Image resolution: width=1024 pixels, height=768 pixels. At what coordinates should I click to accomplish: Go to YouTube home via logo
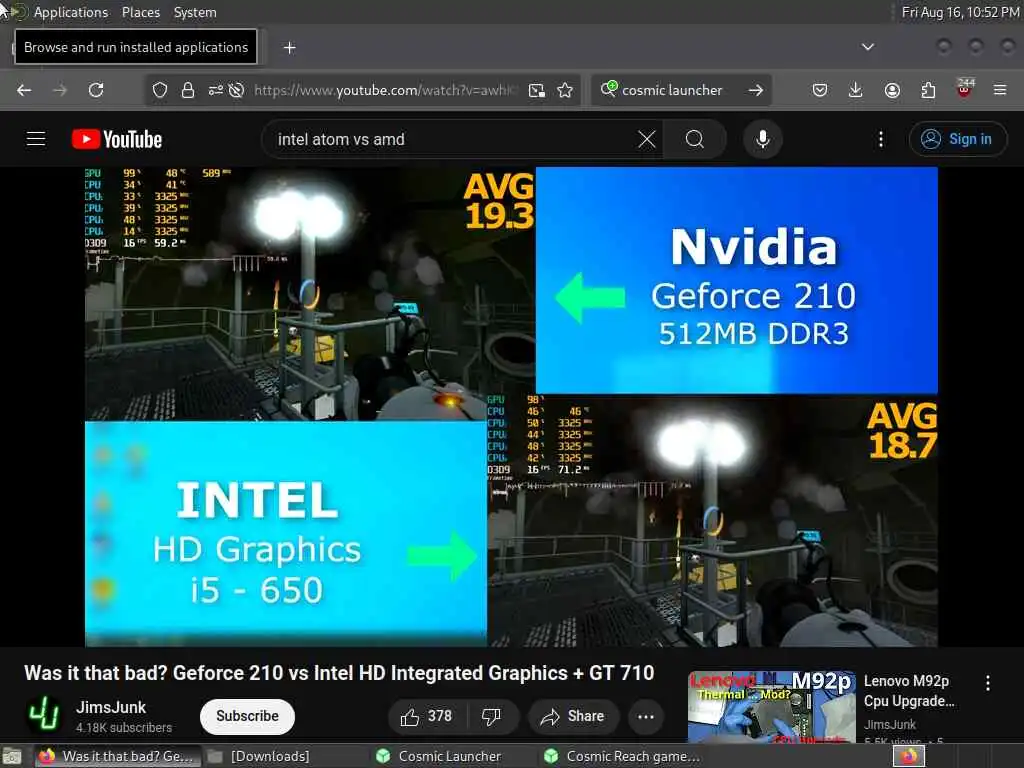[x=117, y=139]
